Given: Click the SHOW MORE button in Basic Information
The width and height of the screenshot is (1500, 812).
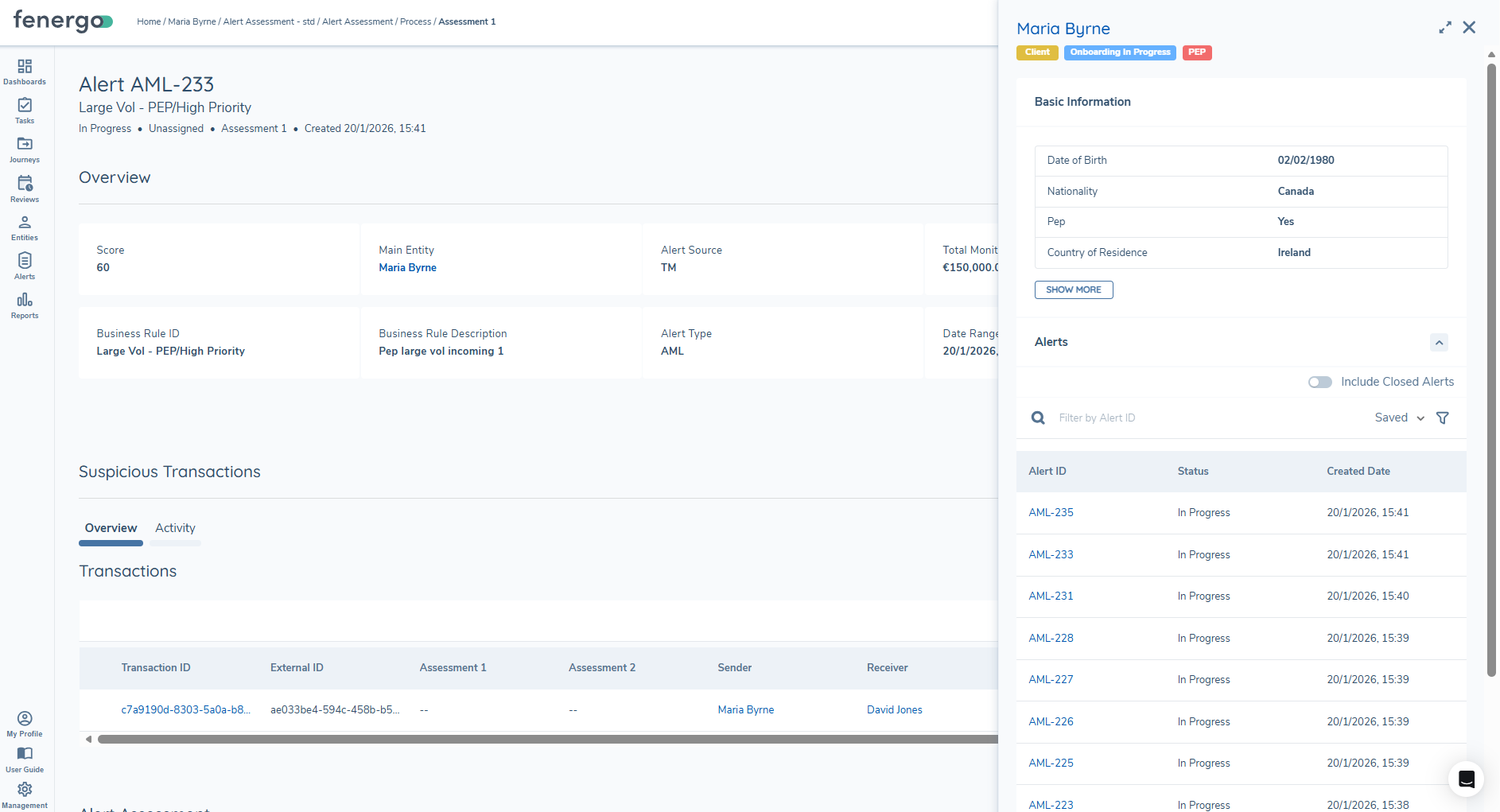Looking at the screenshot, I should [1073, 289].
